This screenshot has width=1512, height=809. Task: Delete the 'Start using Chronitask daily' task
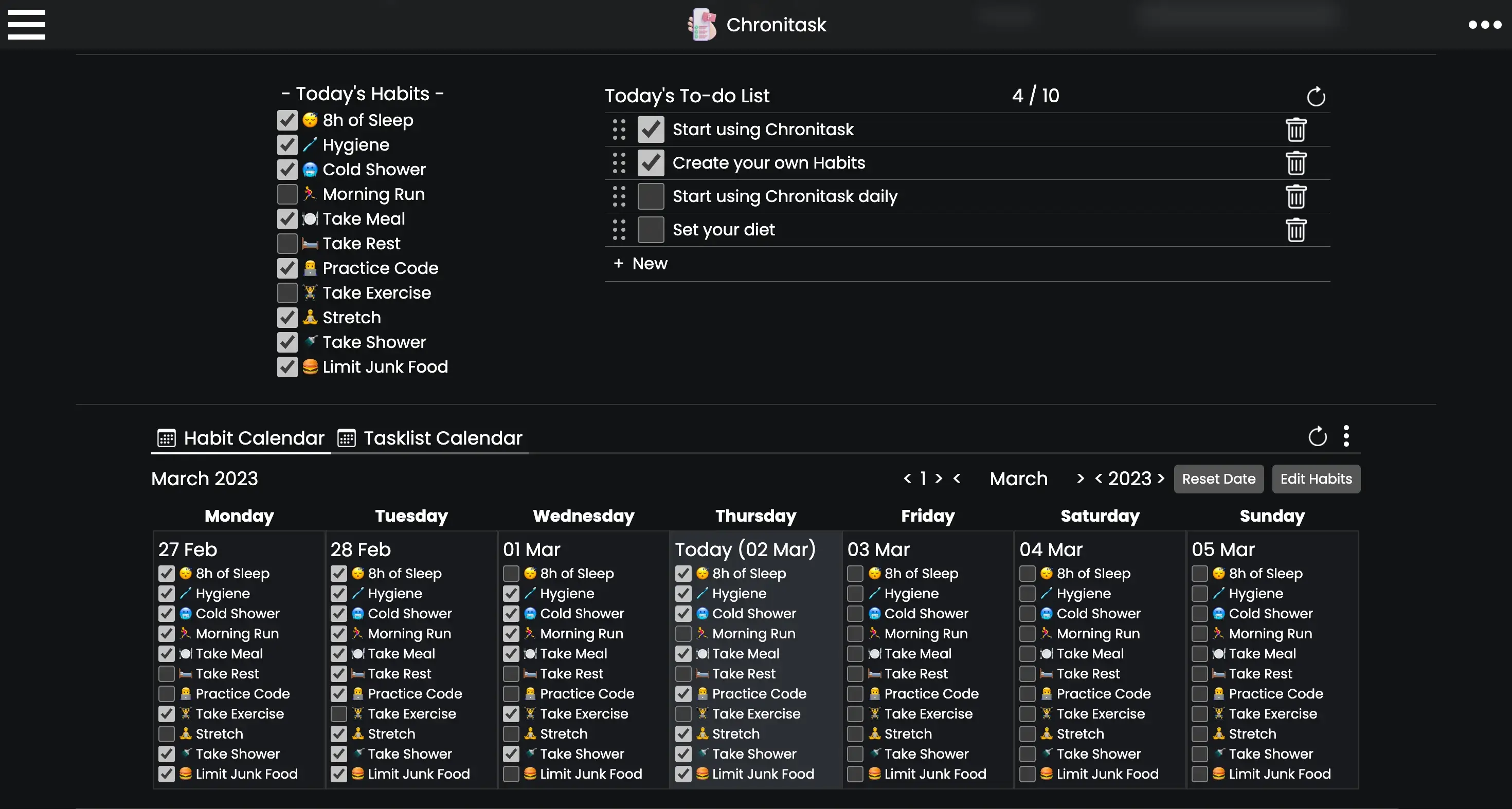pyautogui.click(x=1296, y=196)
